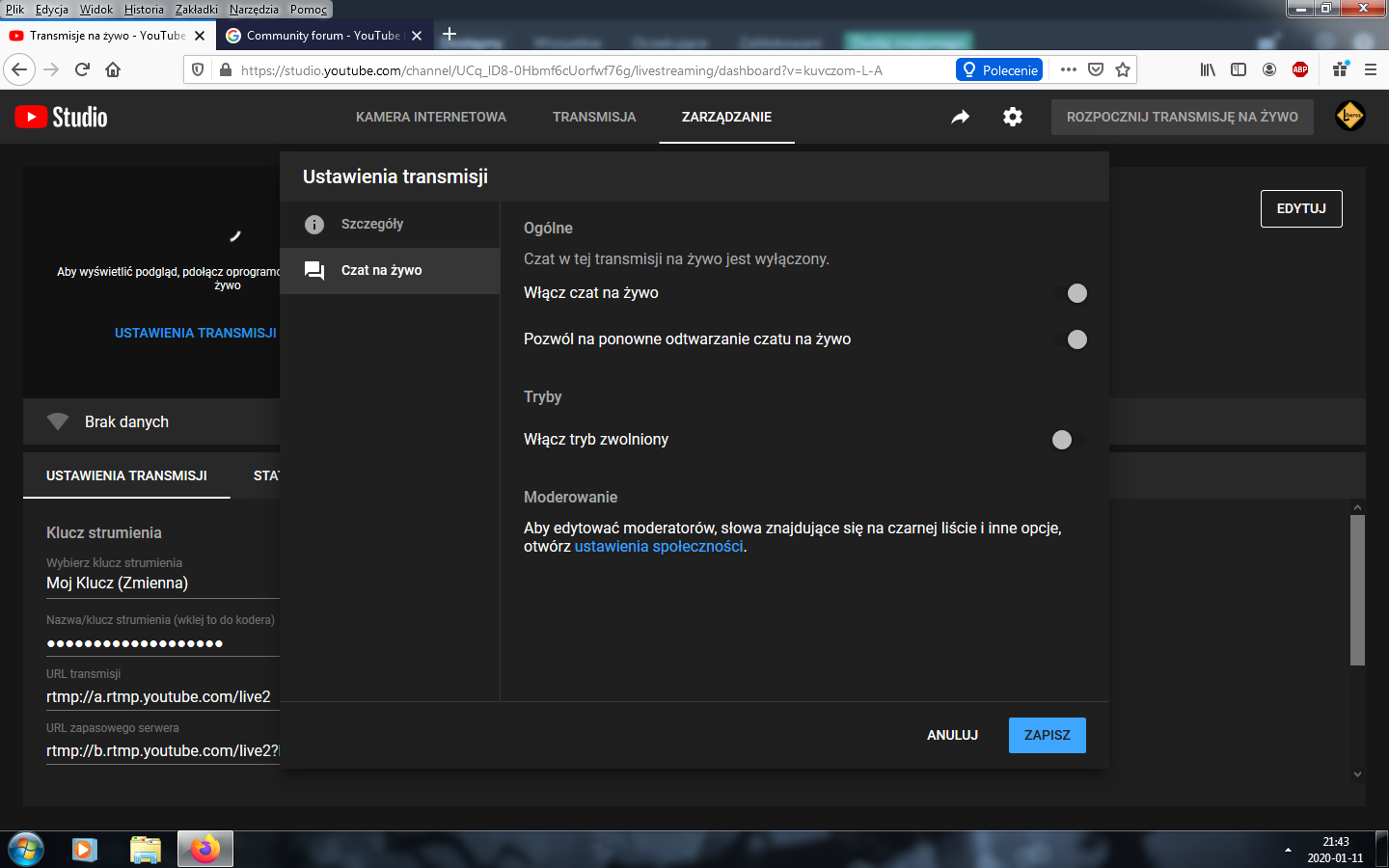Open the Narzędzia menu
The width and height of the screenshot is (1389, 868).
254,9
